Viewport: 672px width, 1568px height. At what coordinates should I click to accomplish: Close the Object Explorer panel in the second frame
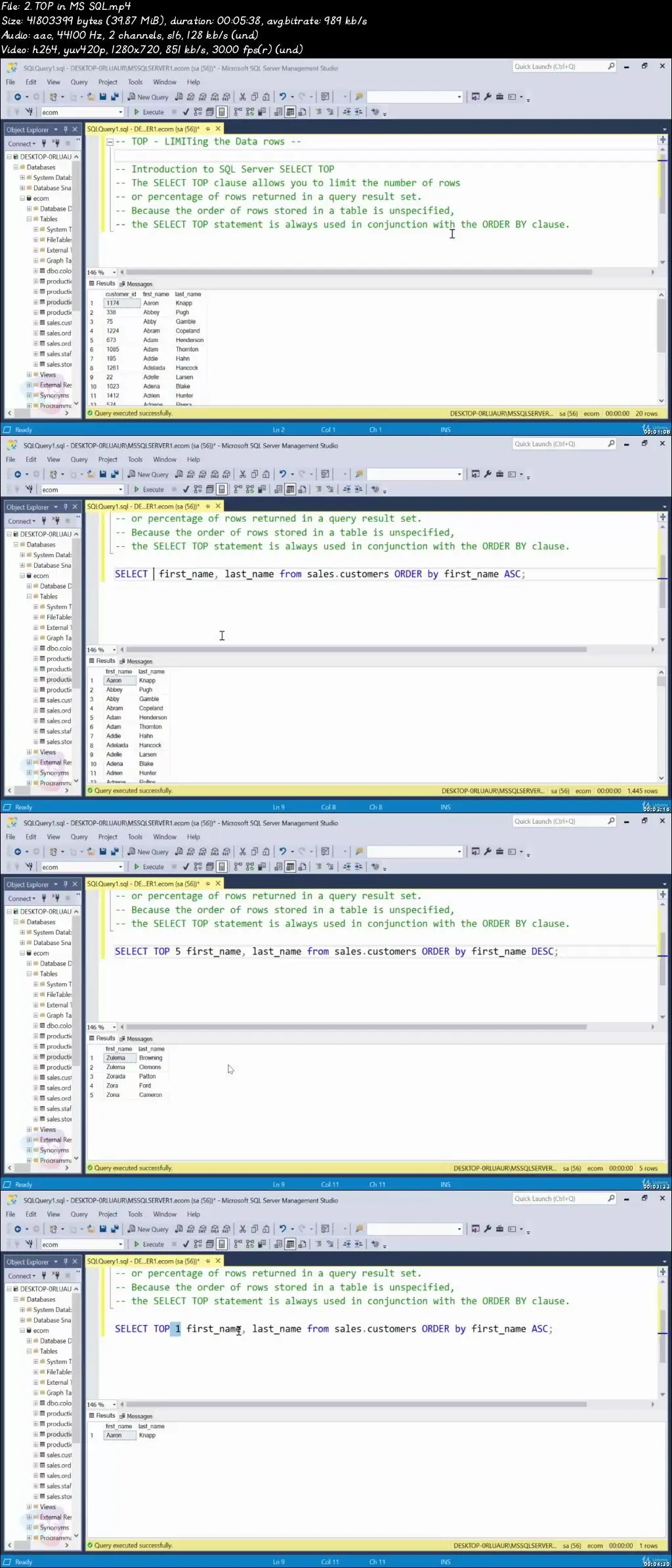[x=75, y=507]
